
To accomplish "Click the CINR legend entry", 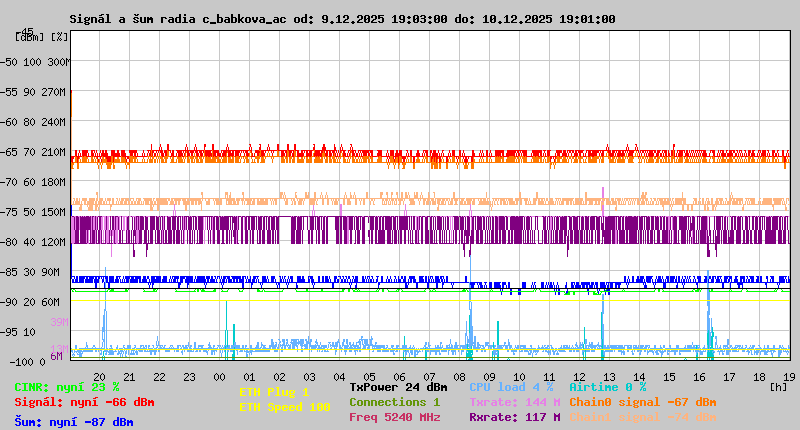I will tap(66, 387).
